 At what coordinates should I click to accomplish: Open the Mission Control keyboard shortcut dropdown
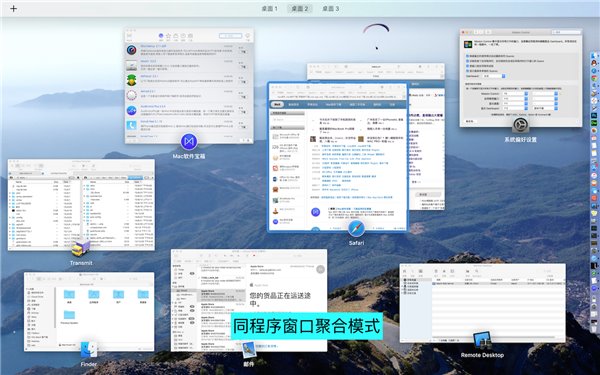515,94
